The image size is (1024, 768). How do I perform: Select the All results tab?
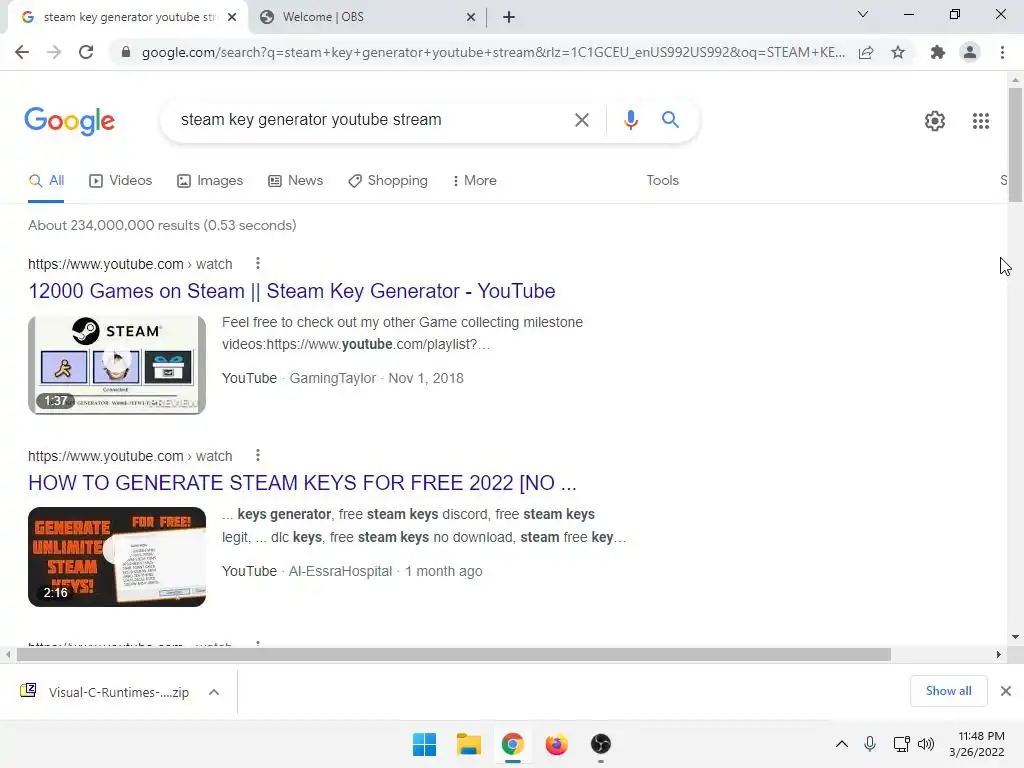[x=46, y=181]
